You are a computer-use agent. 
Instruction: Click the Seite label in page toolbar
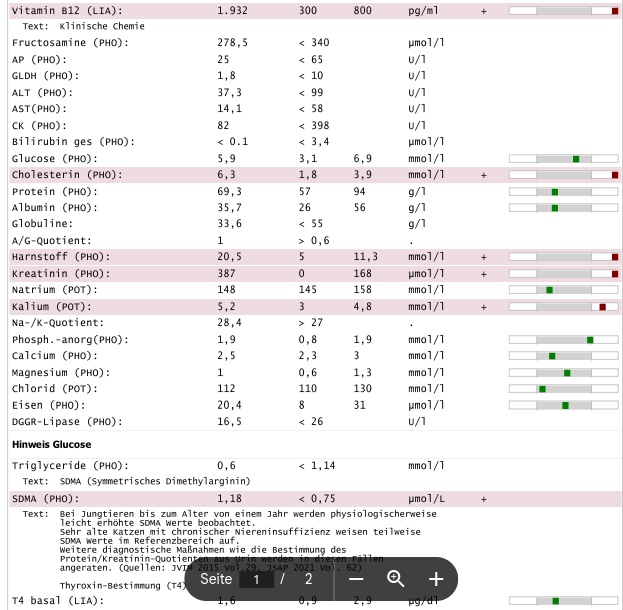pyautogui.click(x=216, y=579)
